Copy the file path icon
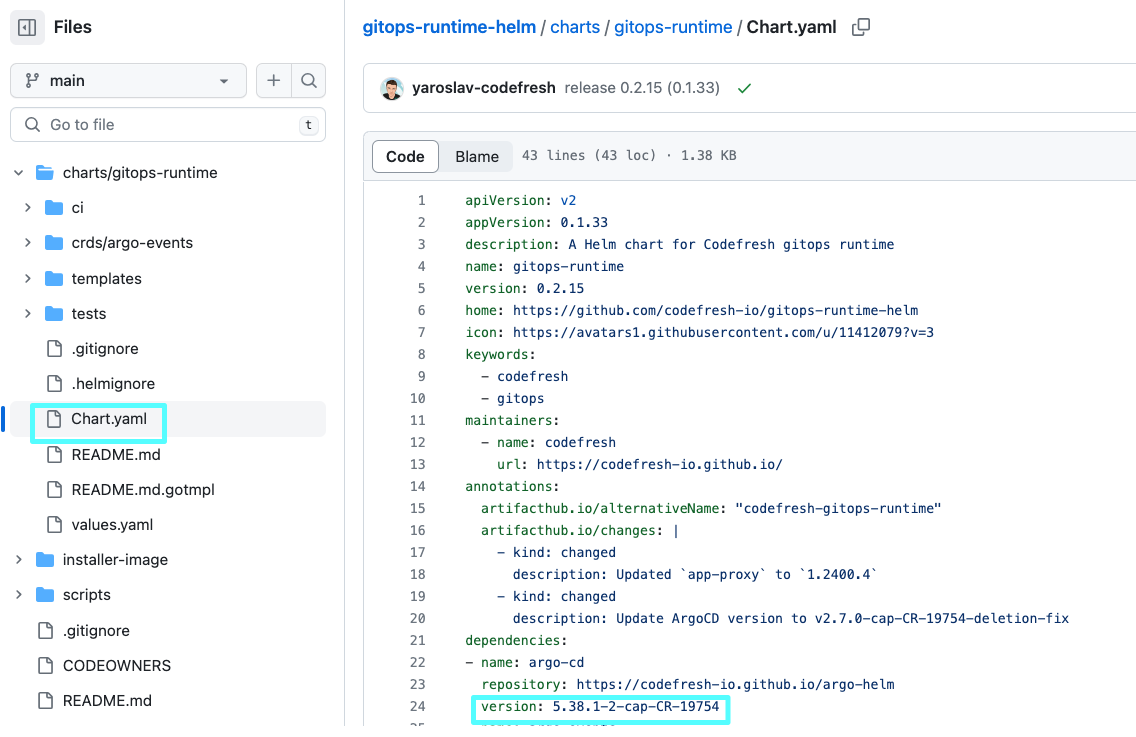Viewport: 1136px width, 737px height. (x=860, y=28)
